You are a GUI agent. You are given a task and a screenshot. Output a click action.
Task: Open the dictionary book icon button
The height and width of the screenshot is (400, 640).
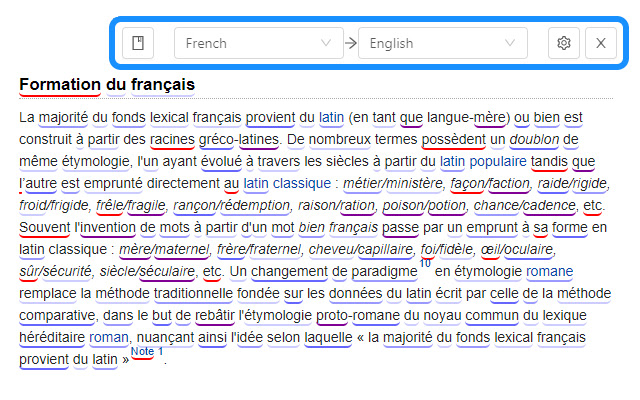click(x=138, y=43)
